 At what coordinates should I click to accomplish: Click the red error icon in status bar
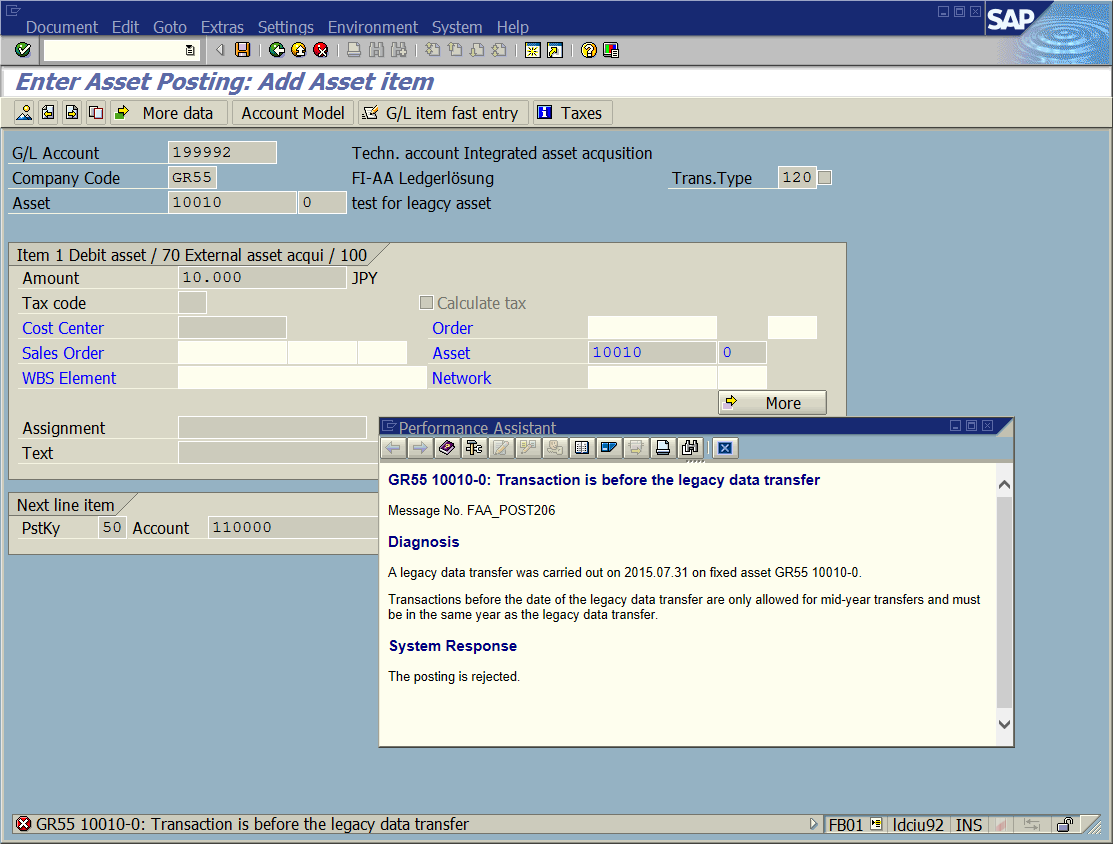click(23, 824)
